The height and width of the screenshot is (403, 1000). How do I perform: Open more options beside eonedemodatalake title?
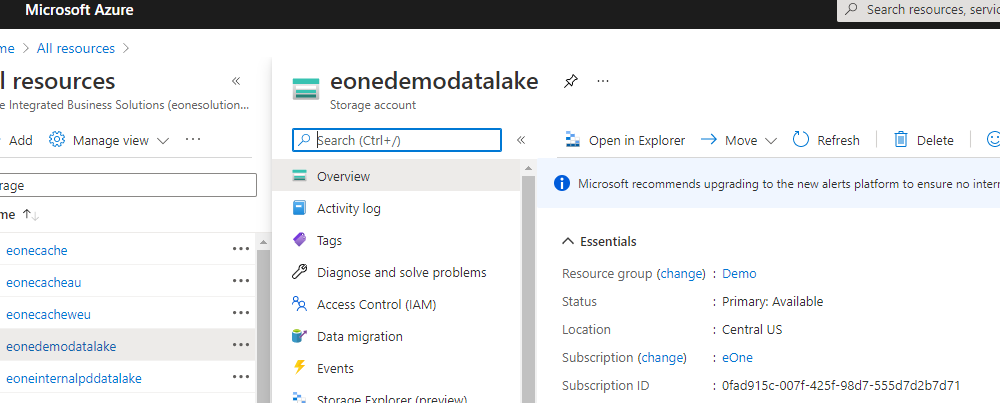coord(603,81)
